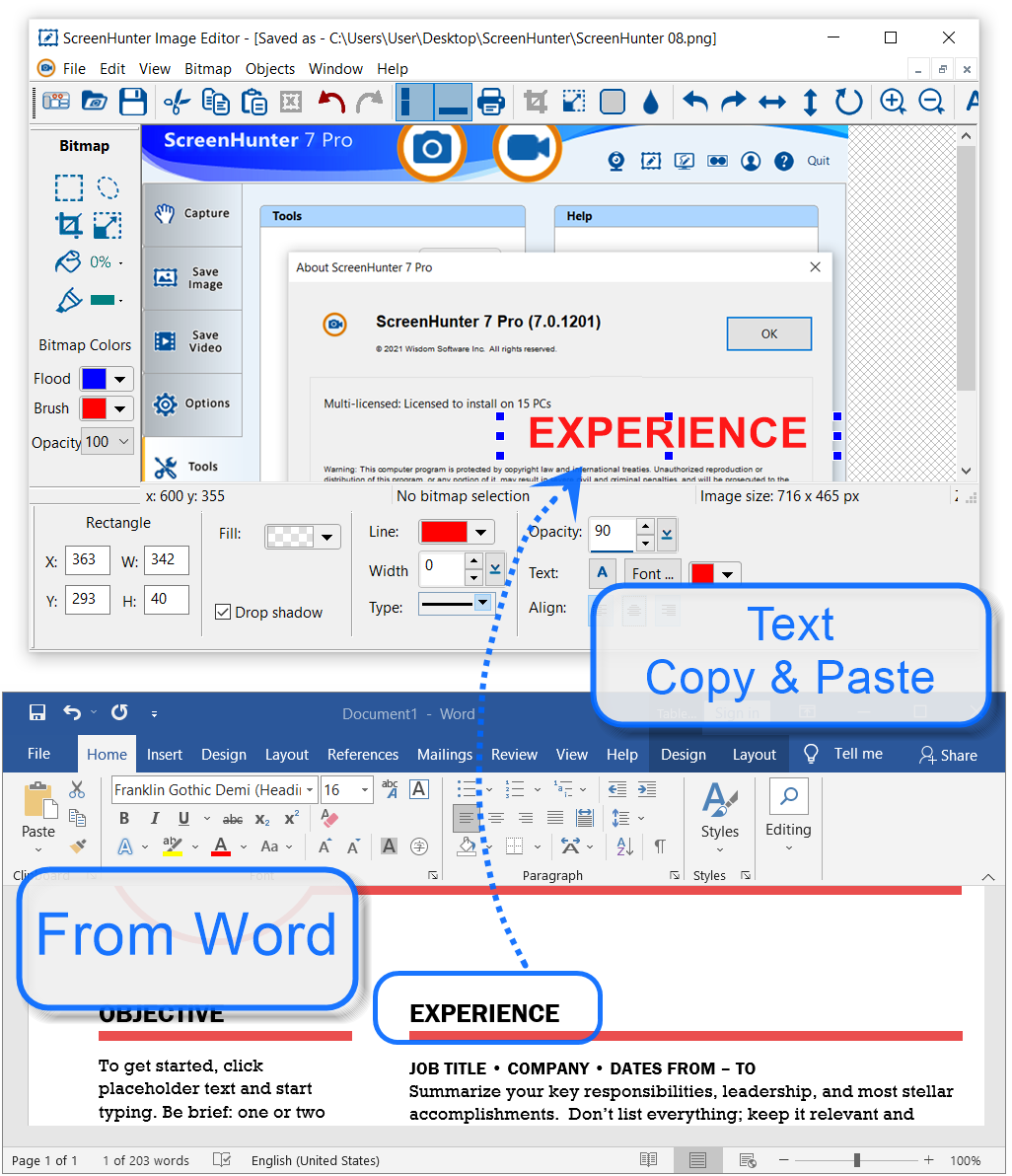Click the red Undo arrow icon
The height and width of the screenshot is (1176, 1012).
tap(331, 102)
